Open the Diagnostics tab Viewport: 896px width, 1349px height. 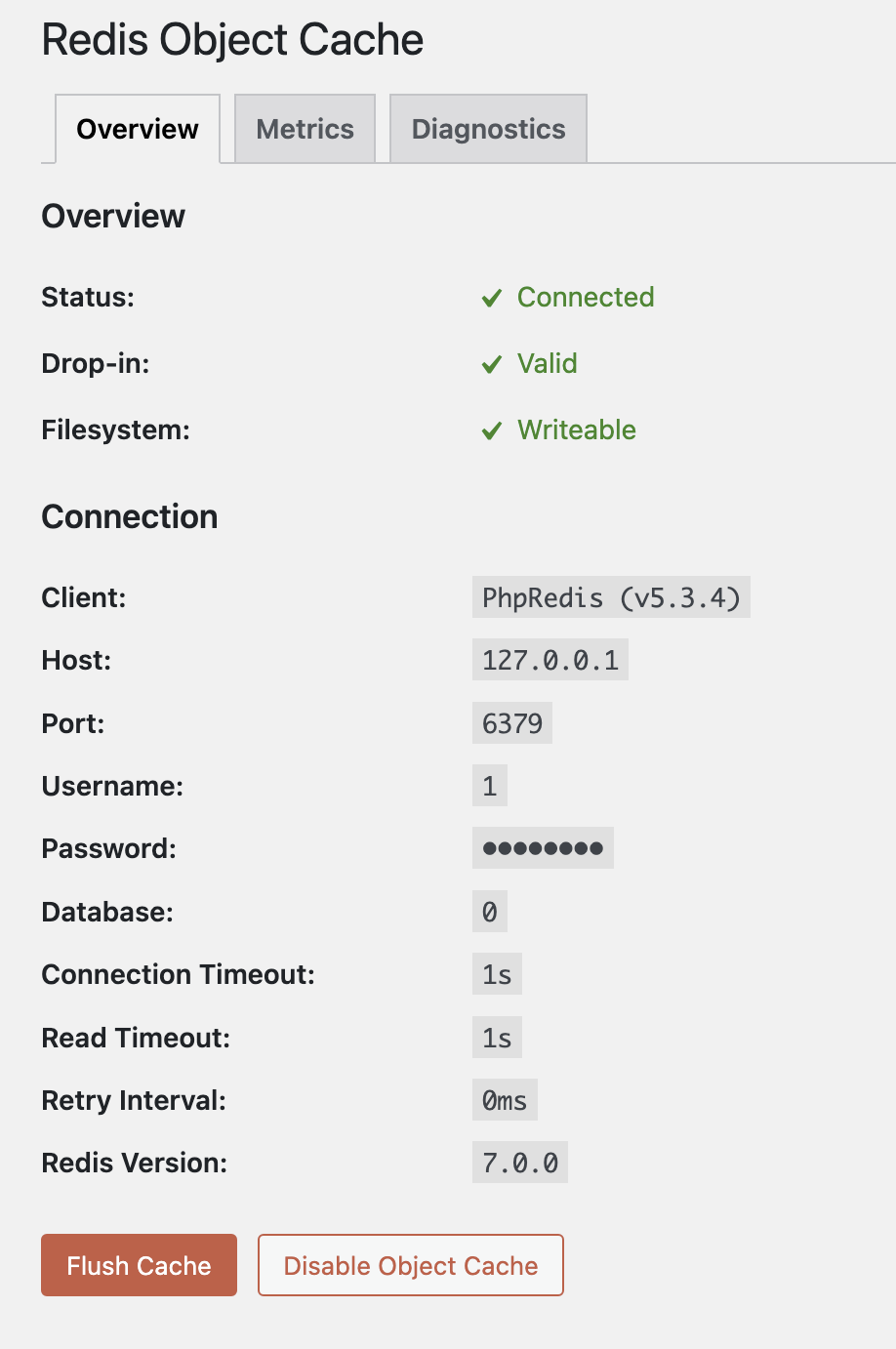click(x=488, y=129)
